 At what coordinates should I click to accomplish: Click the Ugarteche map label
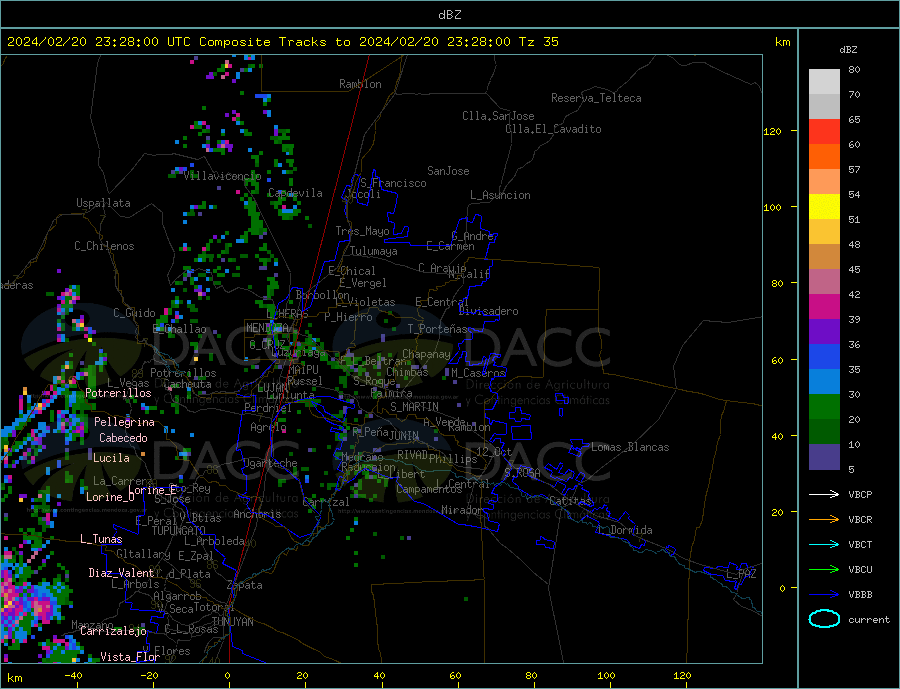pos(270,463)
